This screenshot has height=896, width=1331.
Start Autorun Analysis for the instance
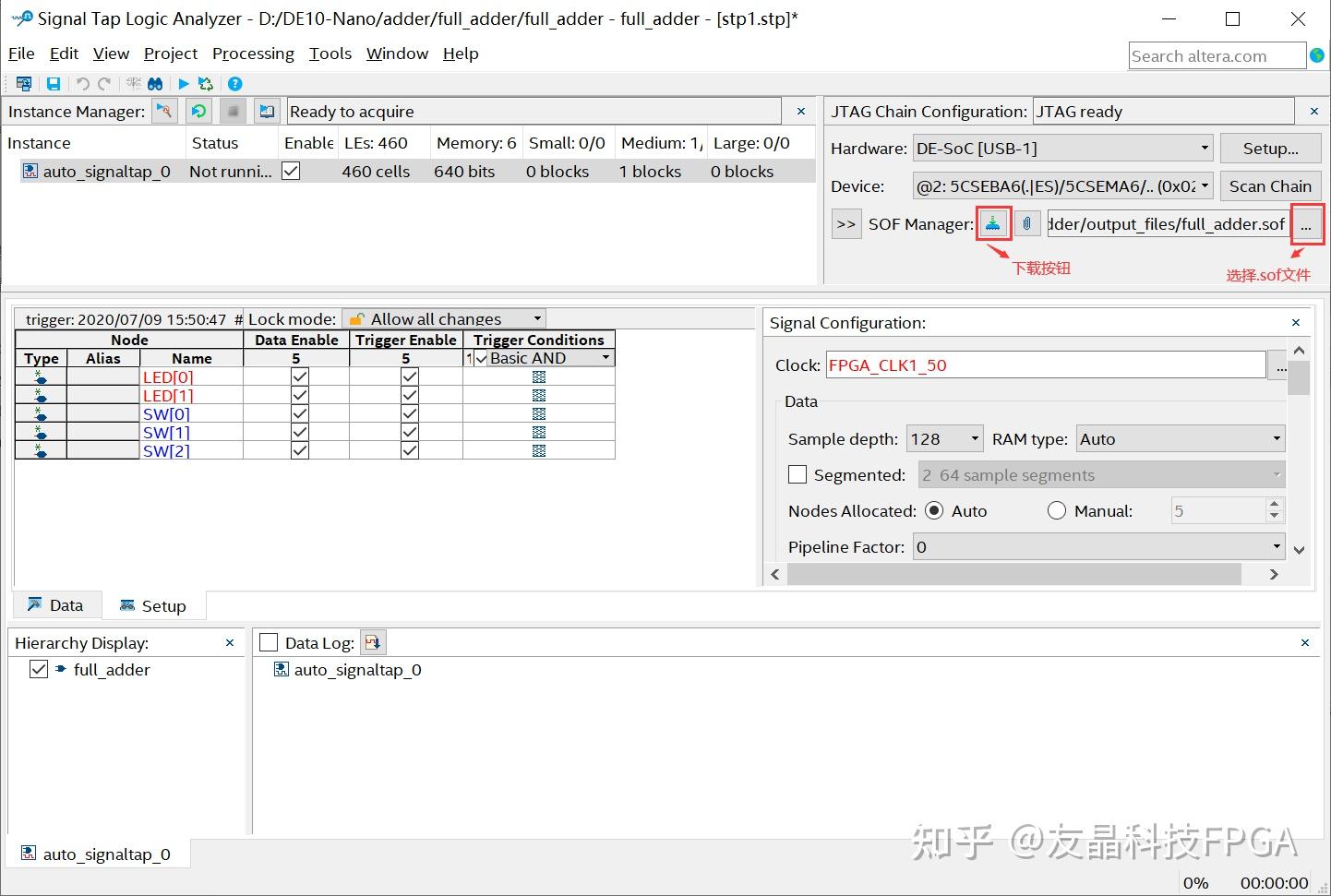tap(198, 111)
